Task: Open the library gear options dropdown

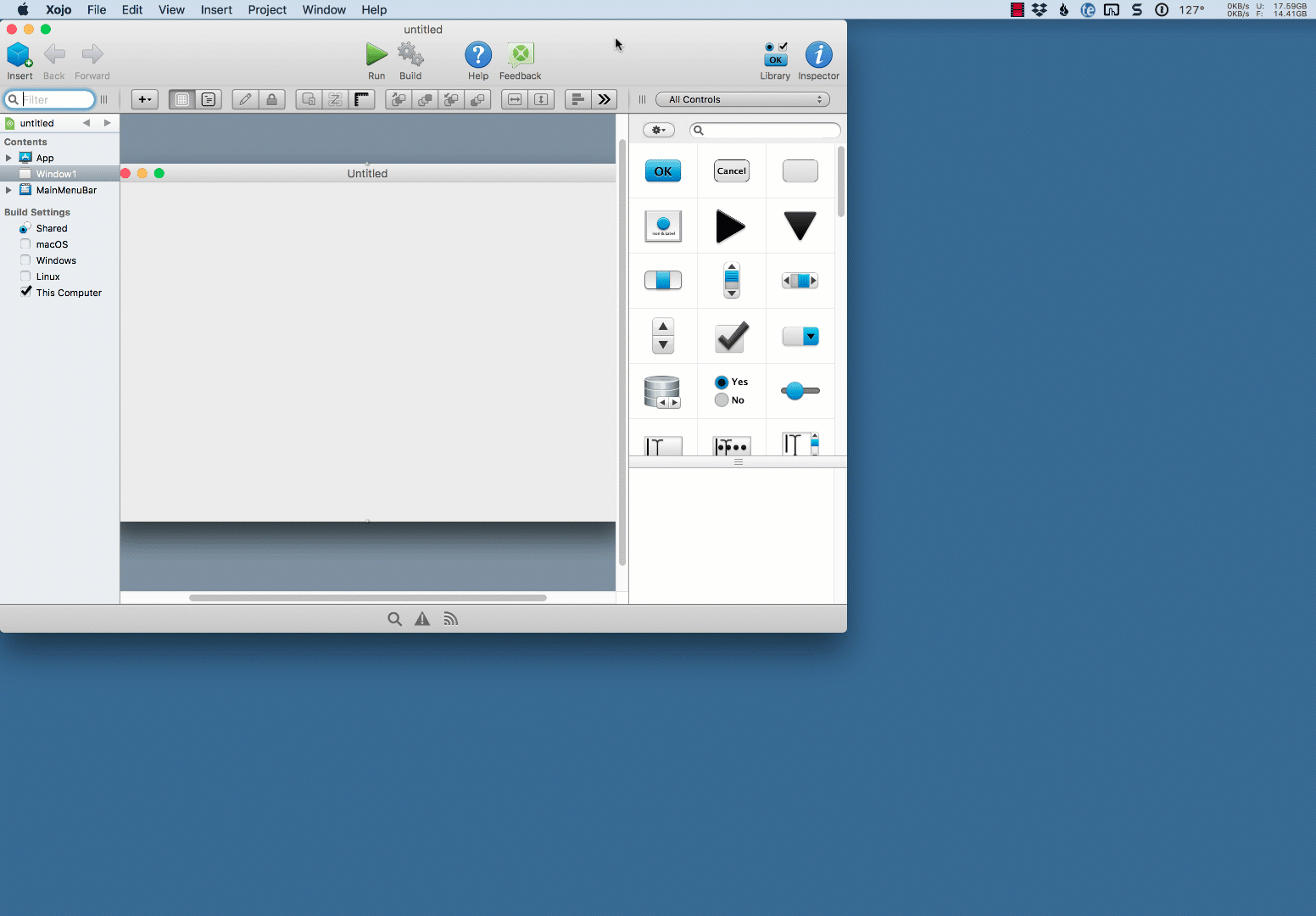Action: coord(659,131)
